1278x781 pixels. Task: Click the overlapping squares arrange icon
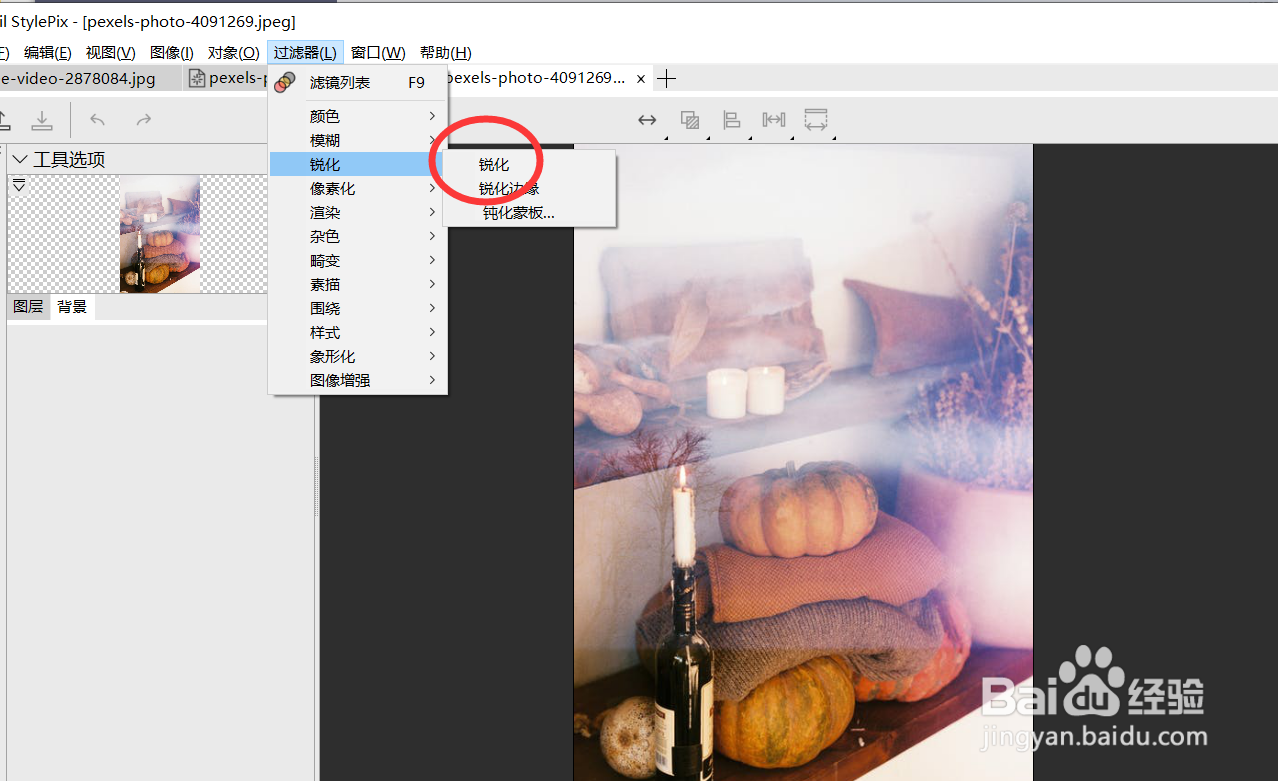(690, 120)
